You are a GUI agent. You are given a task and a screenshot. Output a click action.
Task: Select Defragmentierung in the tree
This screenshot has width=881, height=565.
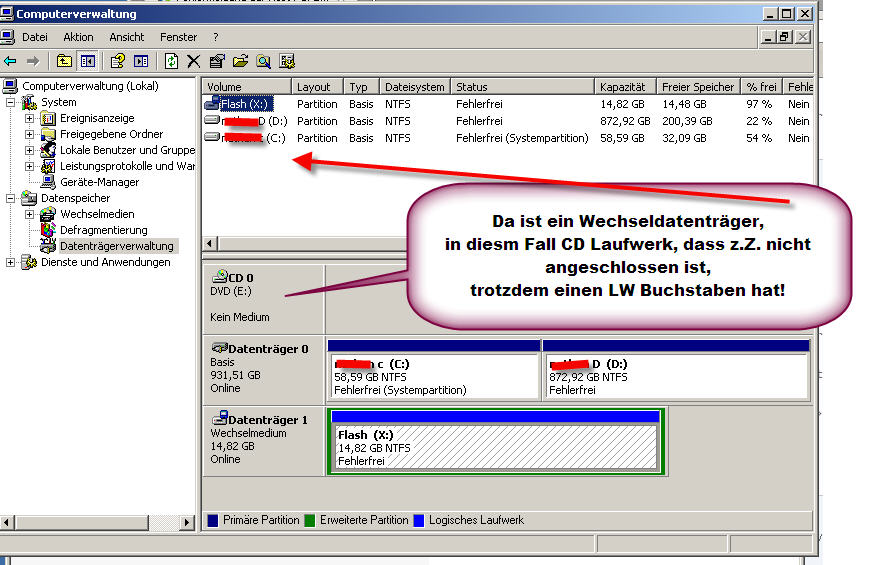[103, 230]
